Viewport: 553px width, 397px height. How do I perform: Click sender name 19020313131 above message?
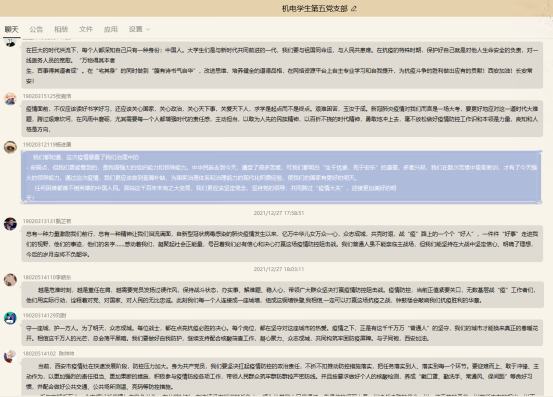pyautogui.click(x=47, y=221)
